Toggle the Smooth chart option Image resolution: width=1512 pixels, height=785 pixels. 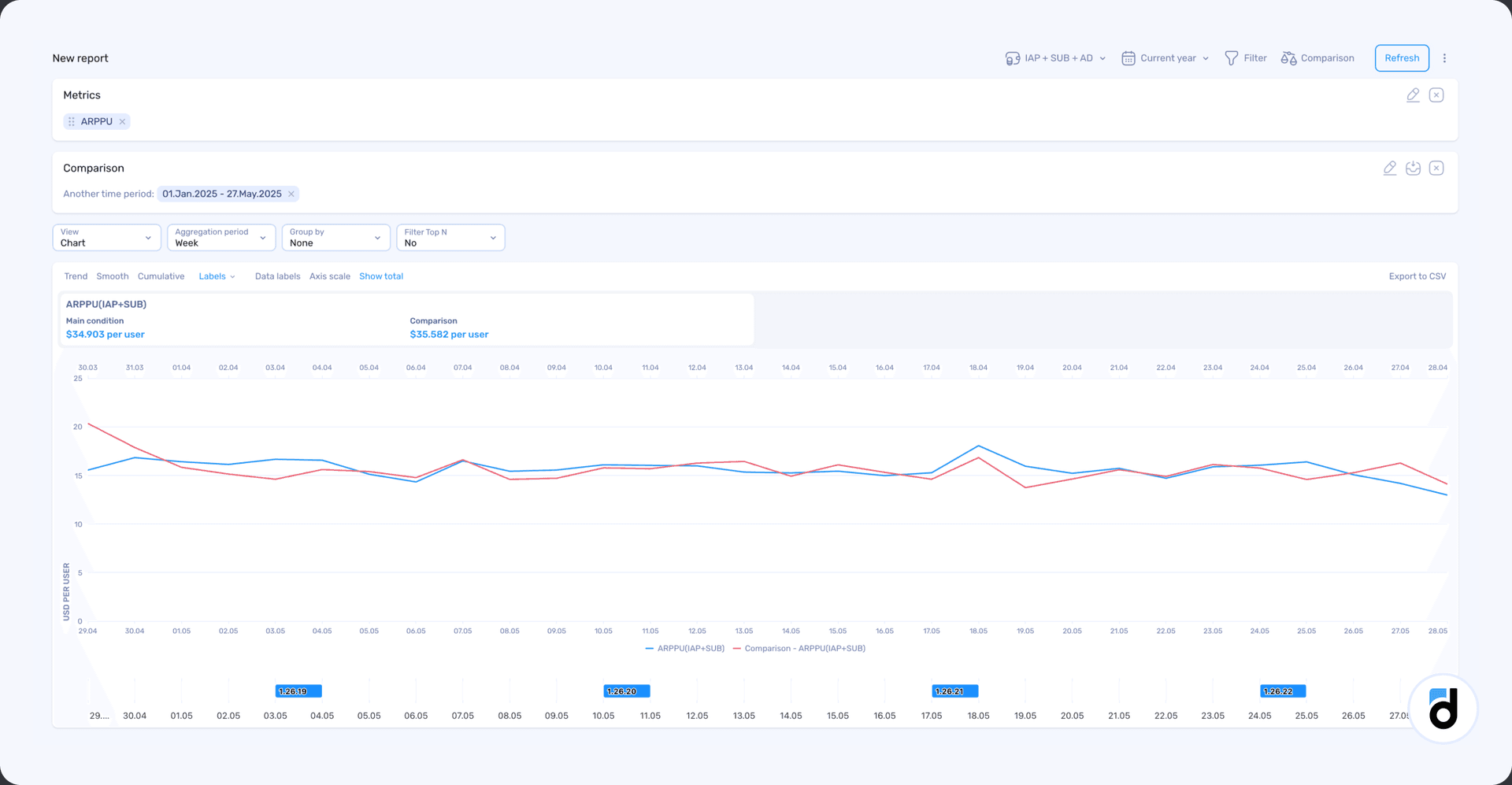tap(113, 276)
